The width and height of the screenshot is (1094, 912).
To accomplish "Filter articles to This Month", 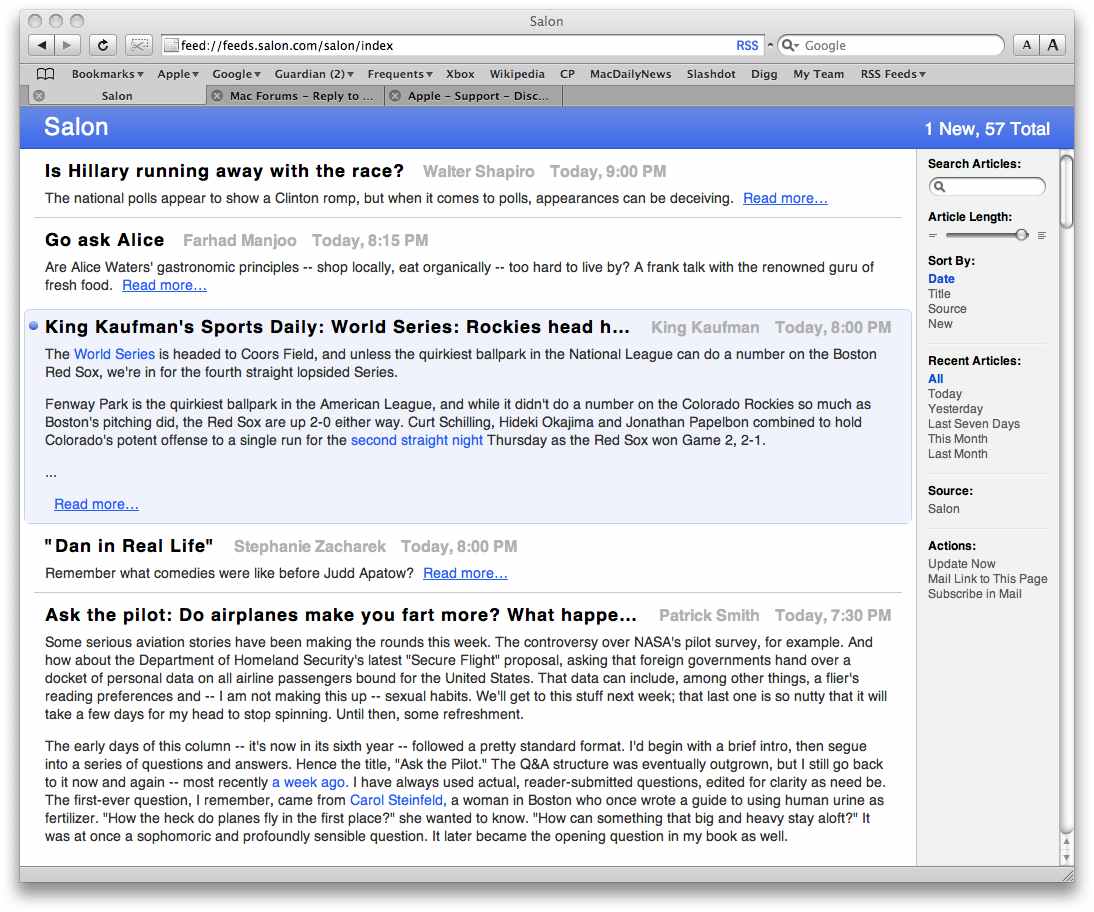I will [x=957, y=439].
